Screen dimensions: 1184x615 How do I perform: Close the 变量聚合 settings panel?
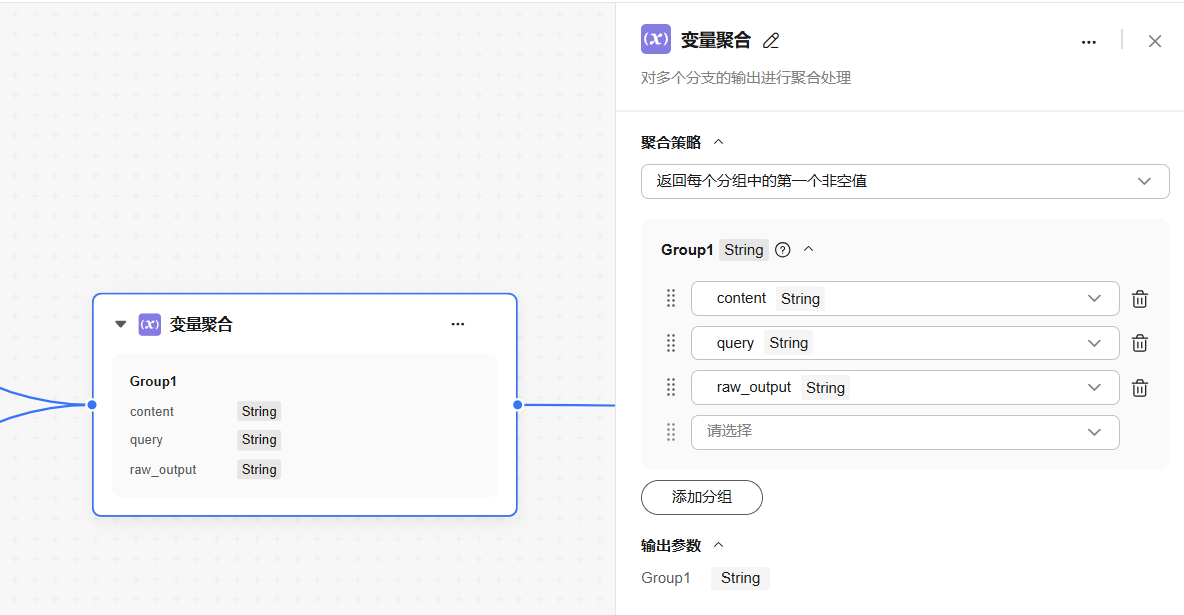pyautogui.click(x=1155, y=41)
